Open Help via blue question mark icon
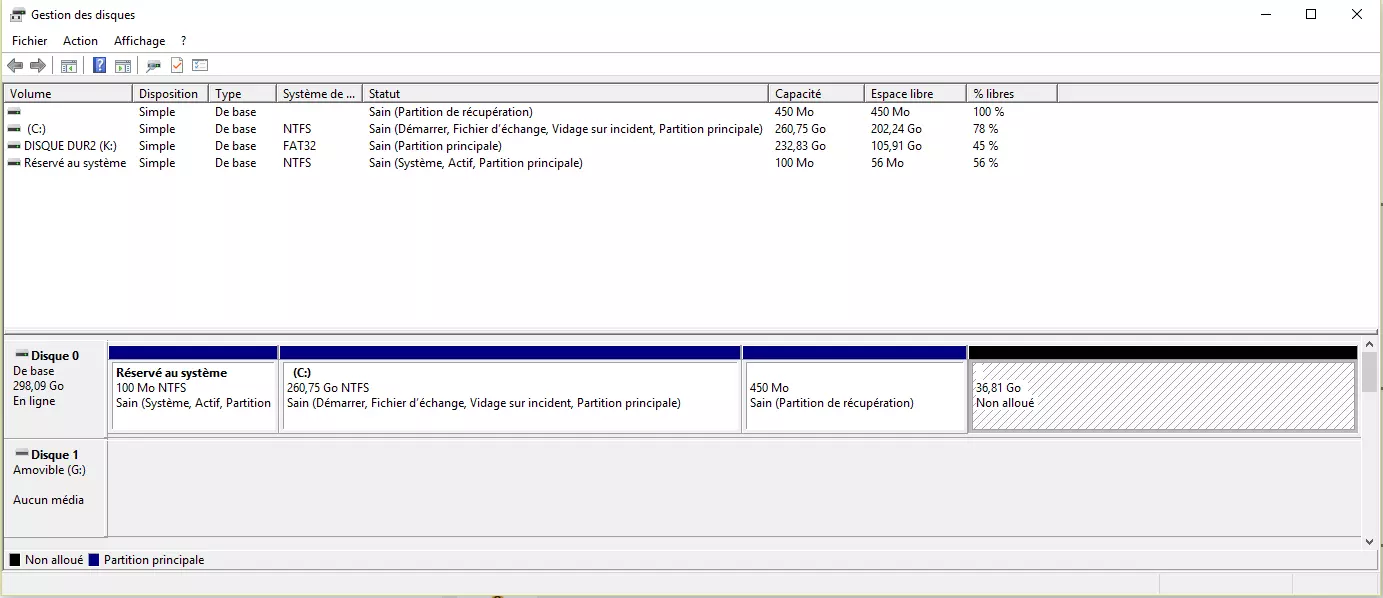1383x598 pixels. click(99, 66)
